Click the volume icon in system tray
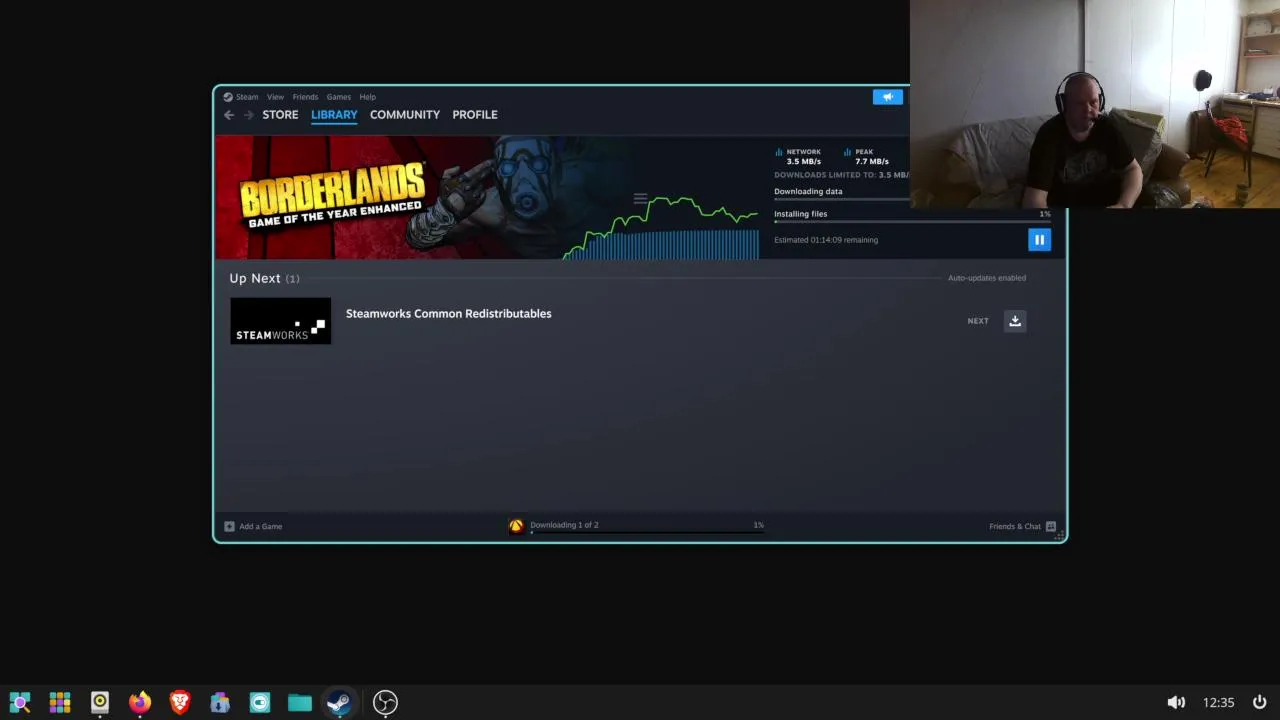Viewport: 1280px width, 720px height. 1176,703
